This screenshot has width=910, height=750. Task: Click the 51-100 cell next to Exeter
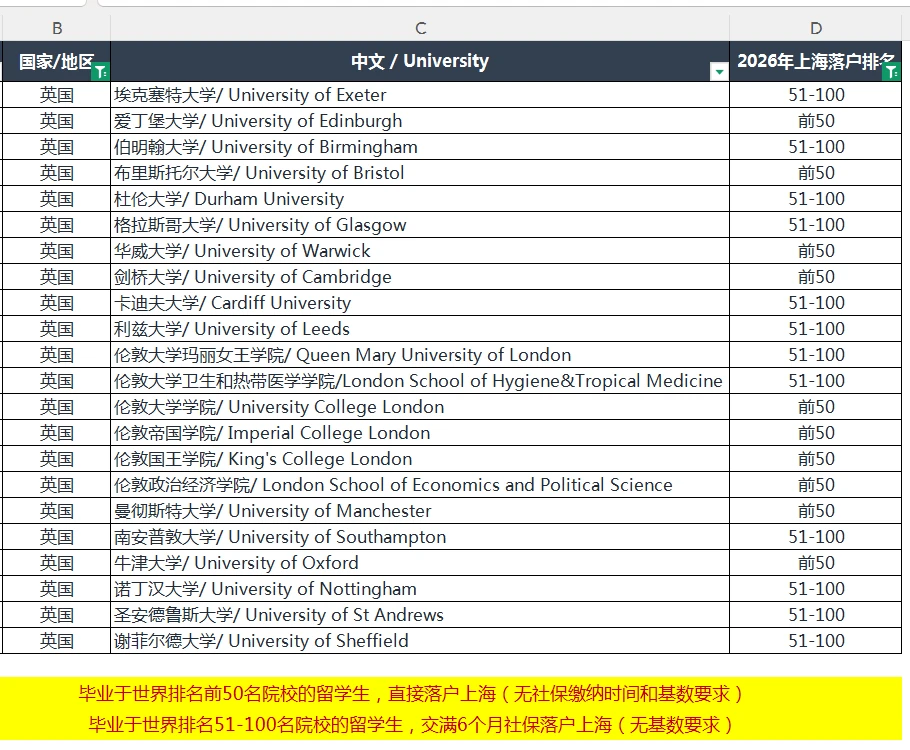pyautogui.click(x=817, y=95)
